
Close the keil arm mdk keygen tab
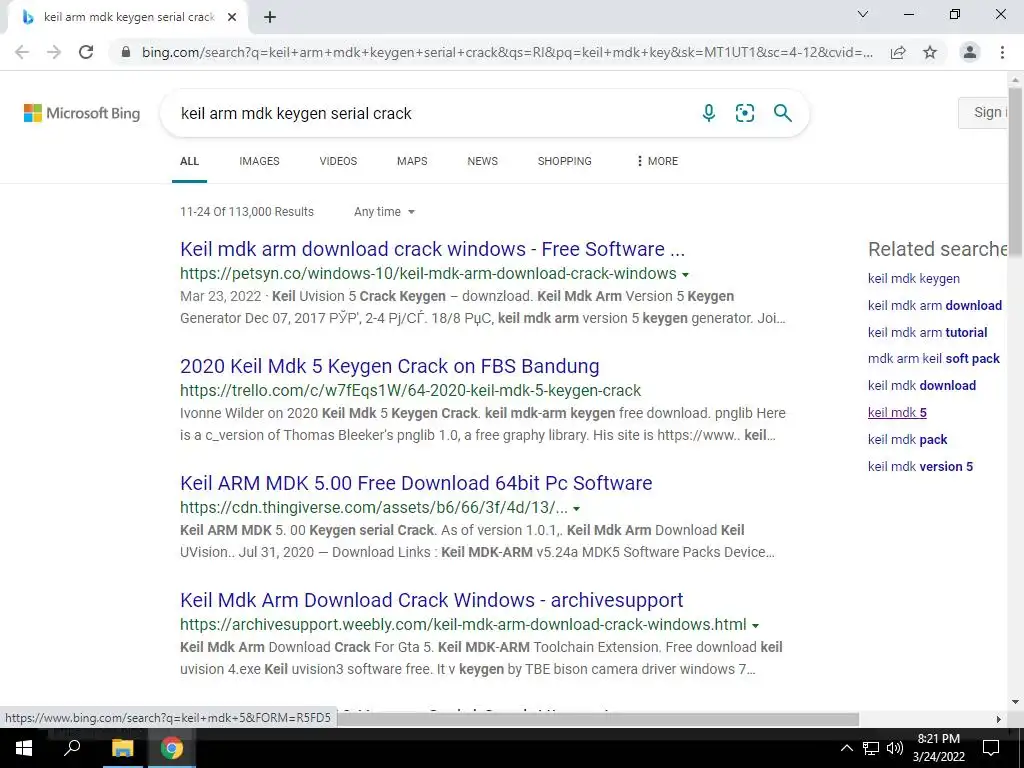click(x=232, y=18)
